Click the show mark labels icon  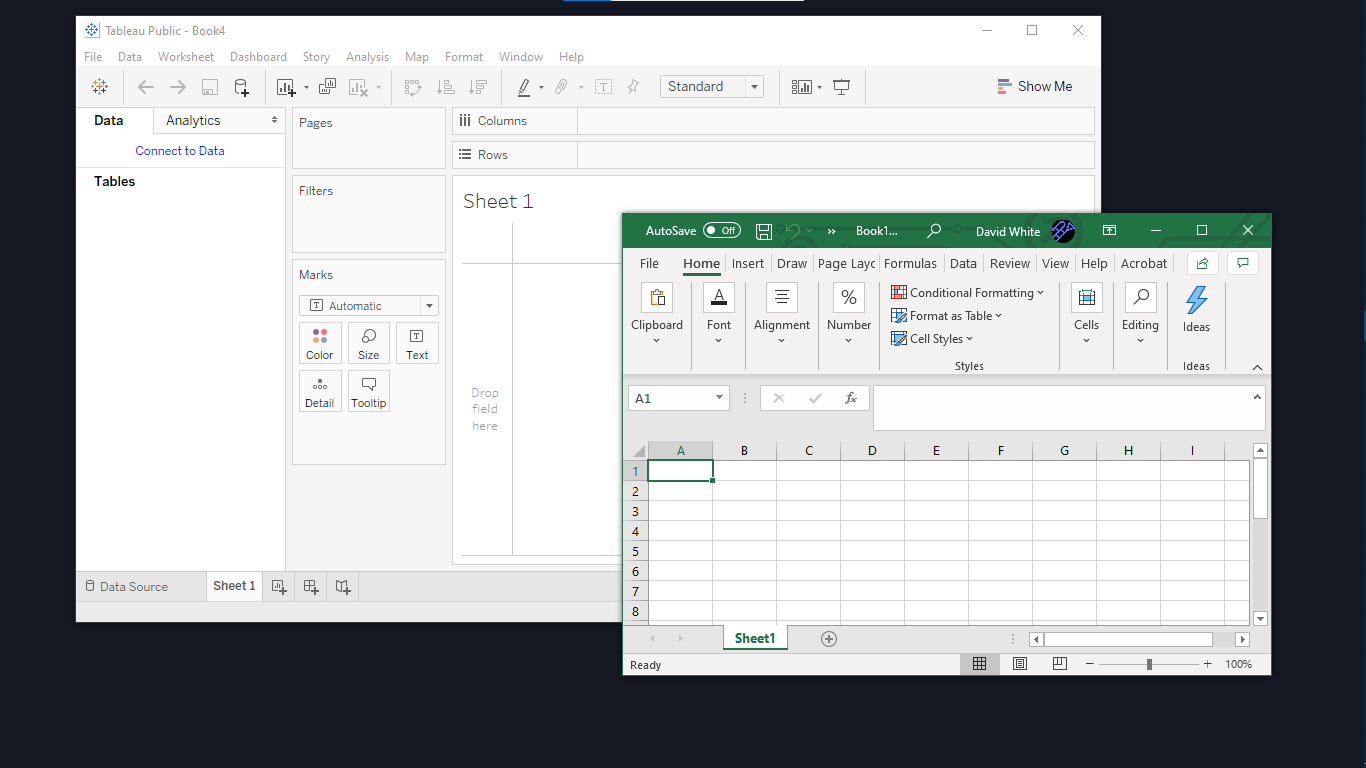(x=604, y=87)
